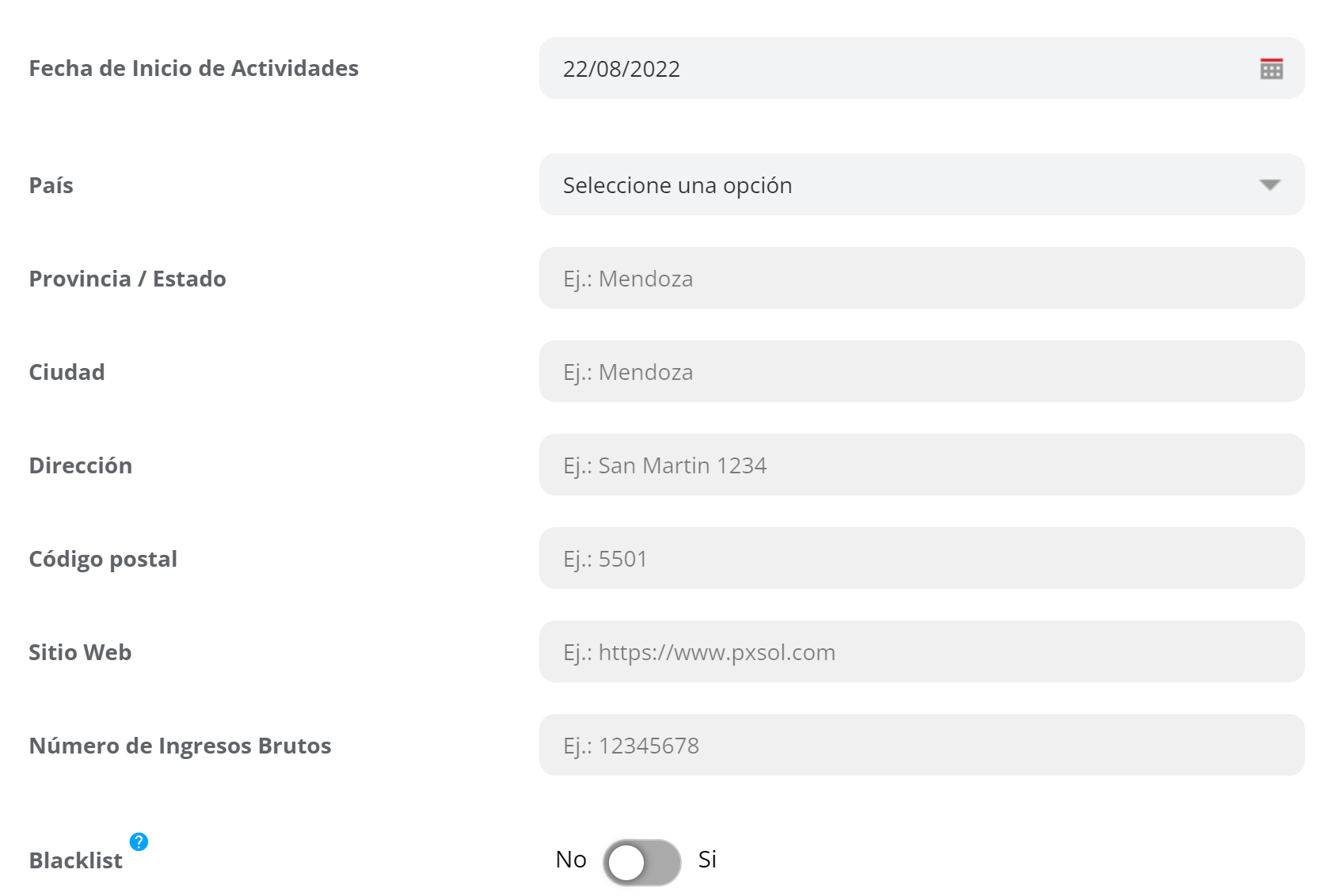Screen dimensions: 1332x896
Task: Click the Blacklist label text
Action: pos(75,860)
